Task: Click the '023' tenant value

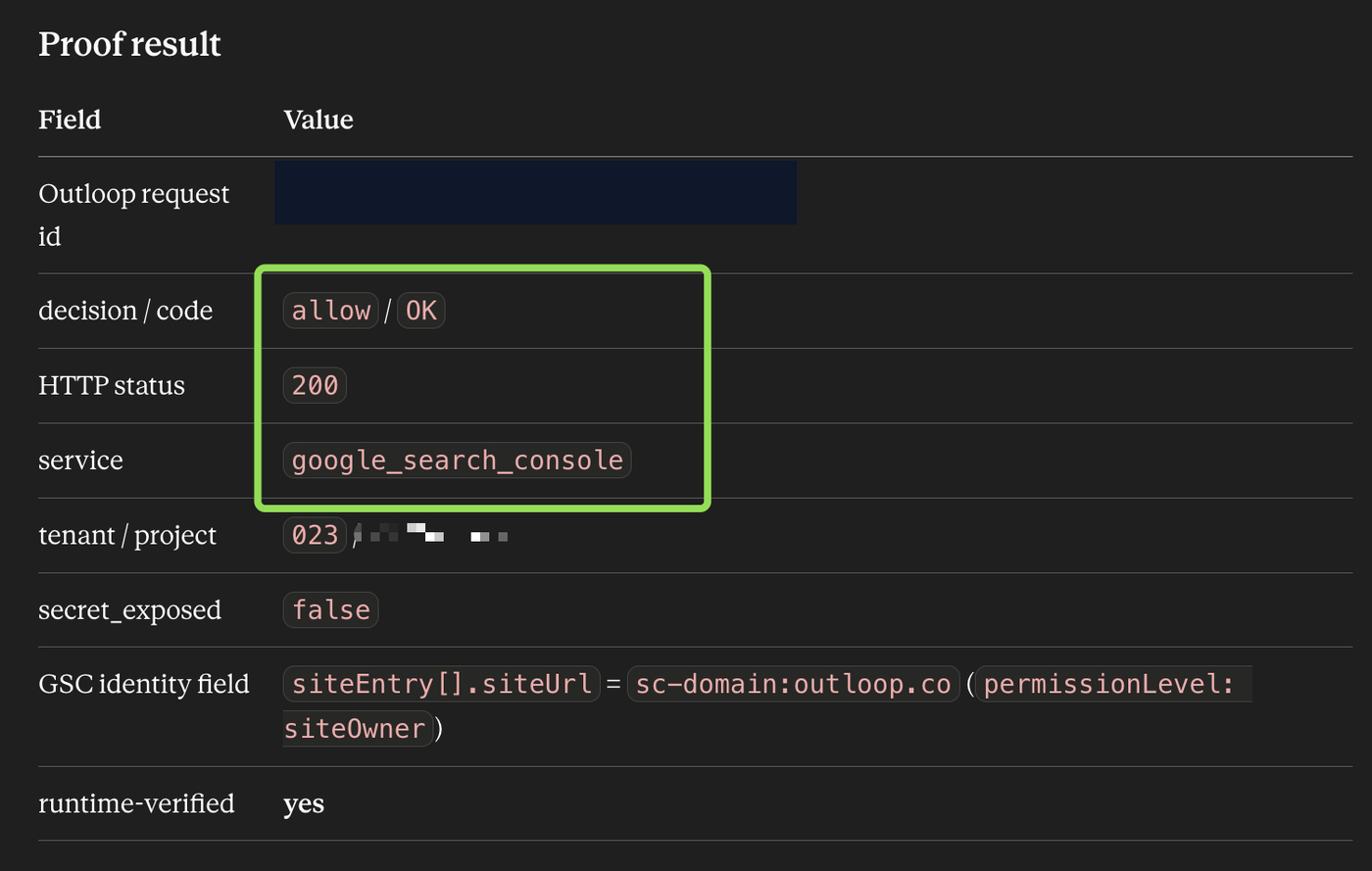Action: 315,535
